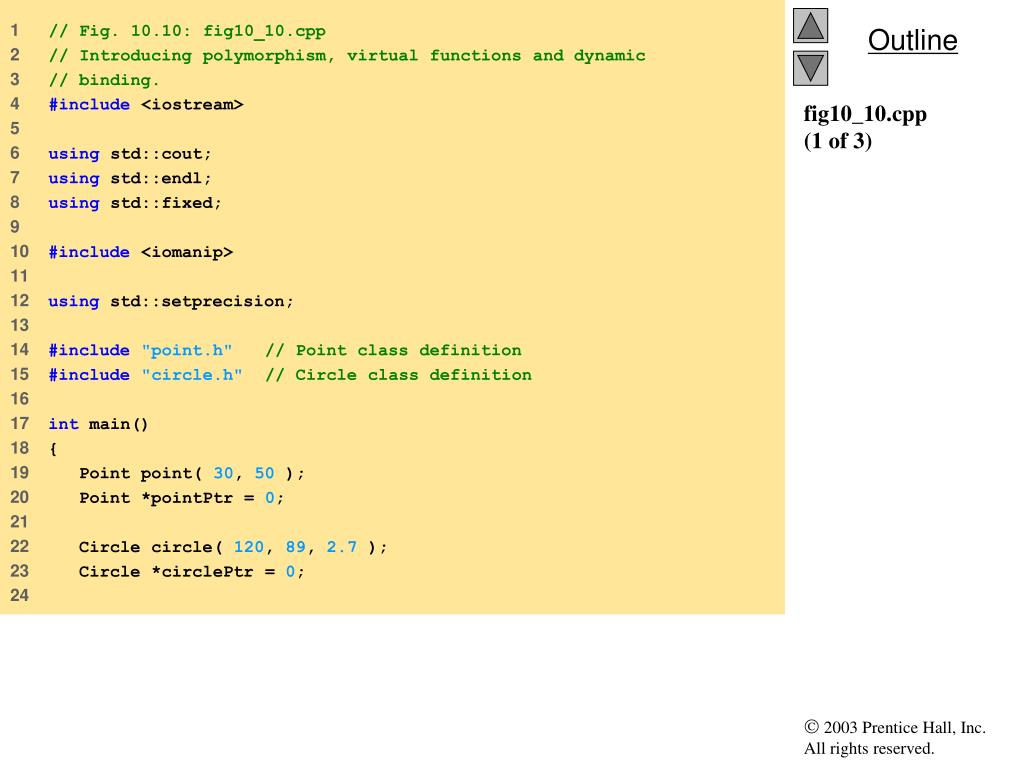Viewport: 1024px width, 768px height.
Task: Click the up arrow navigation icon
Action: 810,25
